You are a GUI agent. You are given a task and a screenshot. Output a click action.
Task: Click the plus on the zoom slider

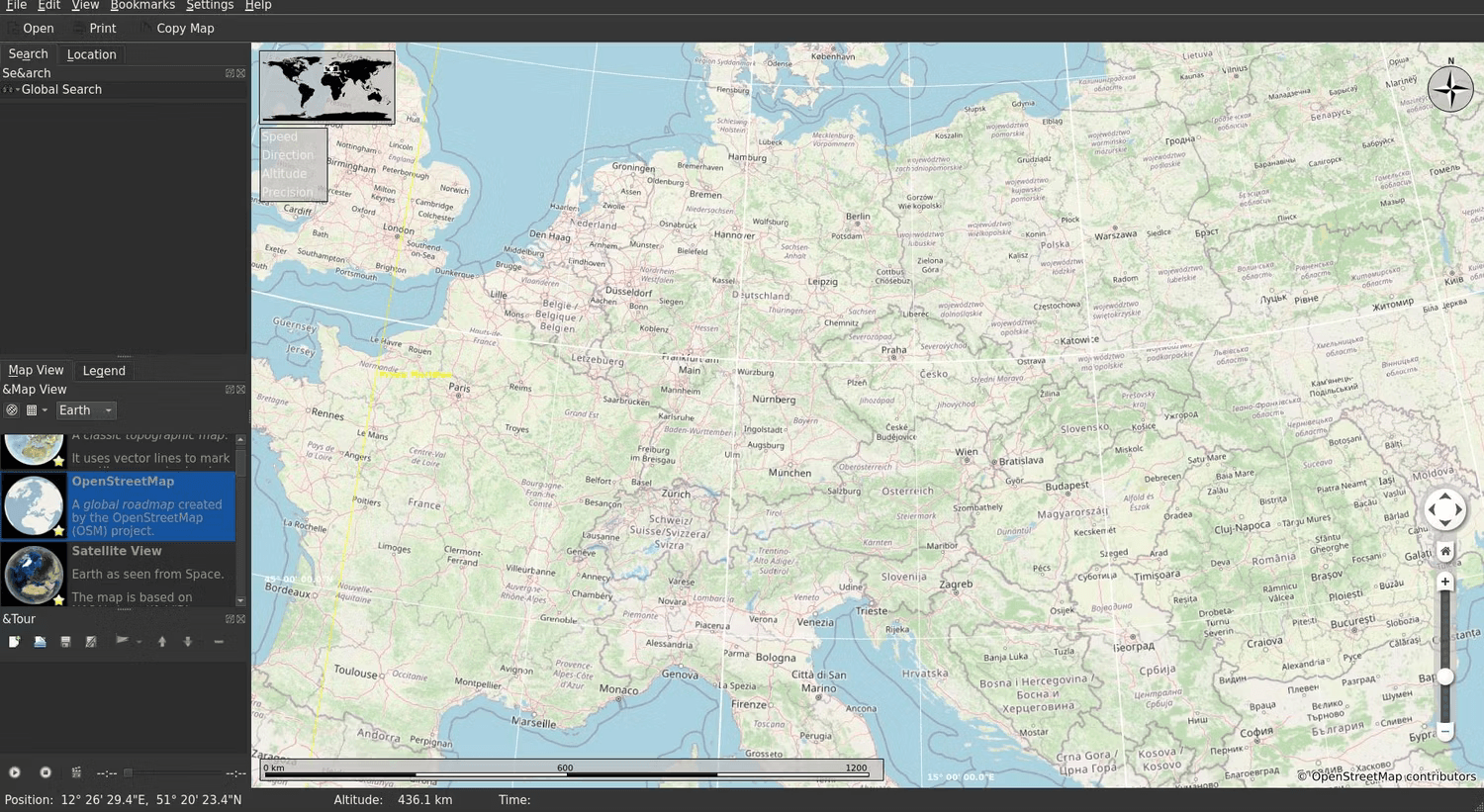point(1444,582)
